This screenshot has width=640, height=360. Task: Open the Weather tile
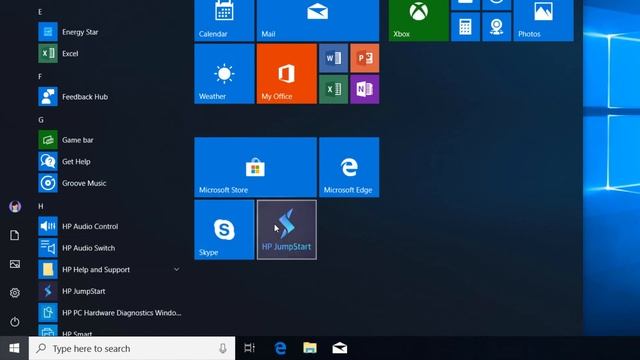(x=224, y=74)
